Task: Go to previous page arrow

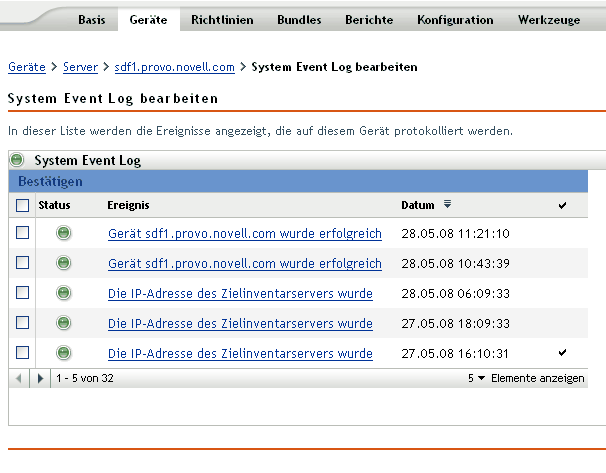Action: point(19,378)
